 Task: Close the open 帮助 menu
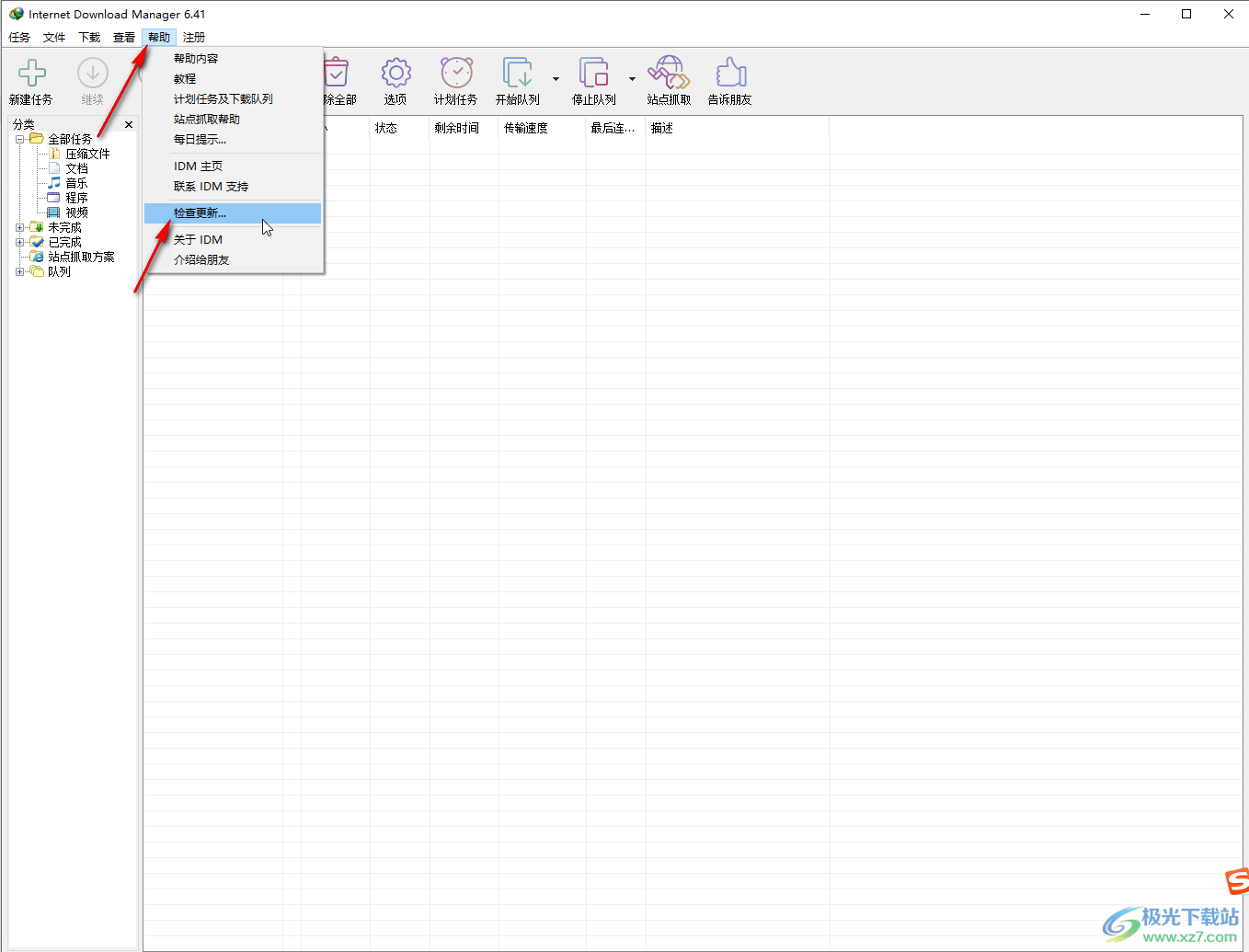[x=159, y=38]
